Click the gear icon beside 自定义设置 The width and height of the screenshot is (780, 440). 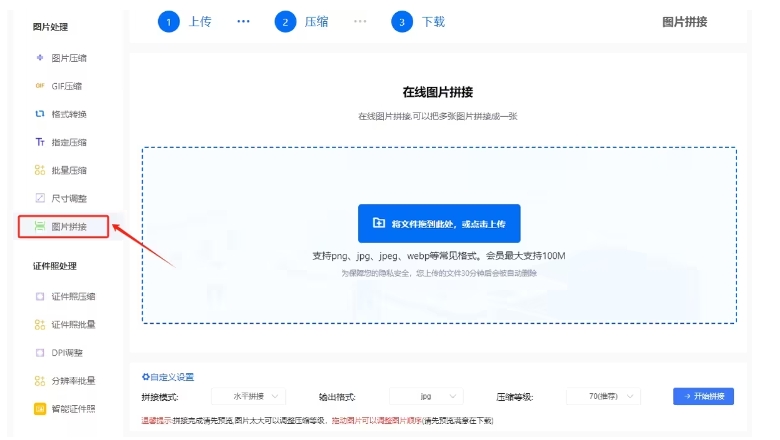tap(146, 377)
